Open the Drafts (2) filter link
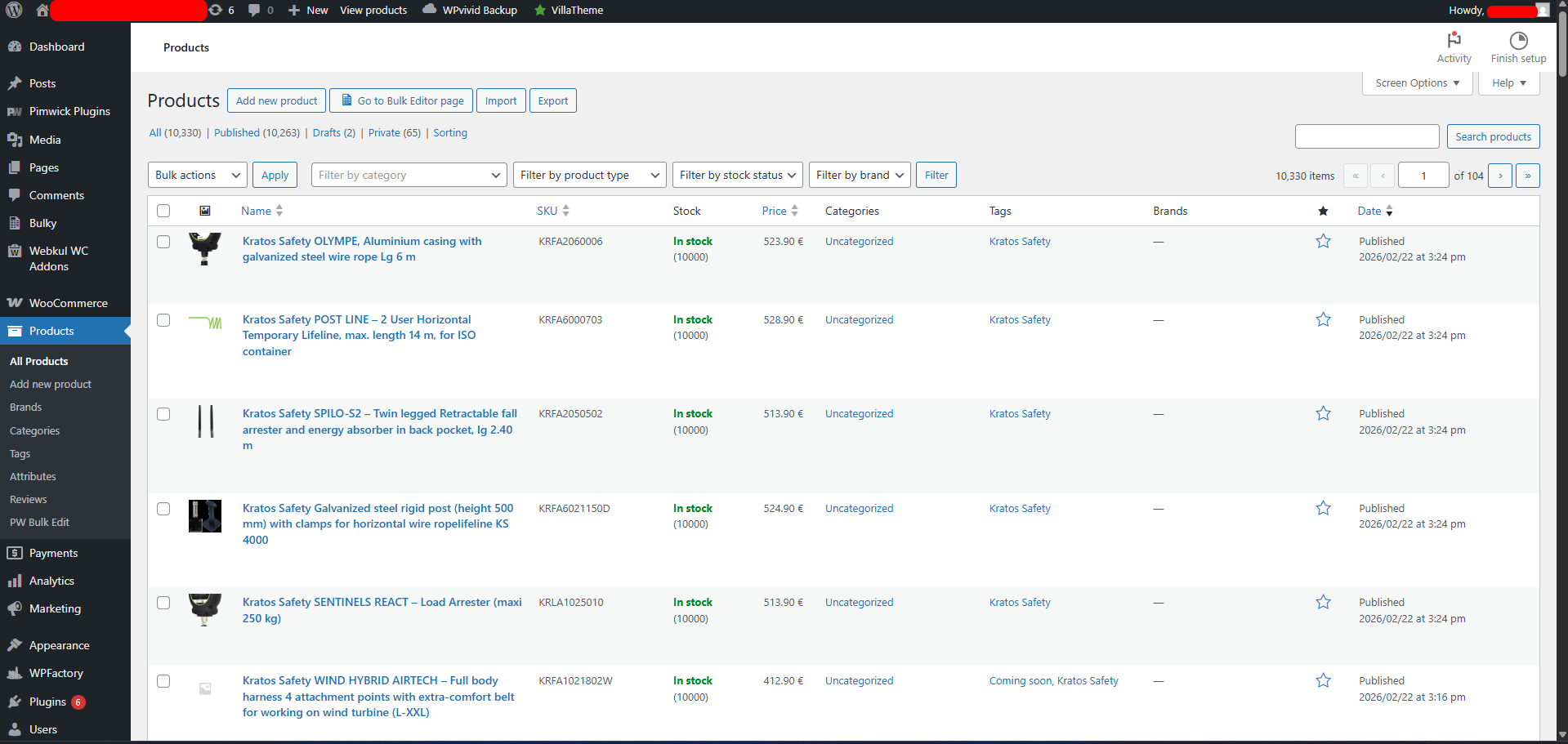The height and width of the screenshot is (744, 1568). point(333,133)
